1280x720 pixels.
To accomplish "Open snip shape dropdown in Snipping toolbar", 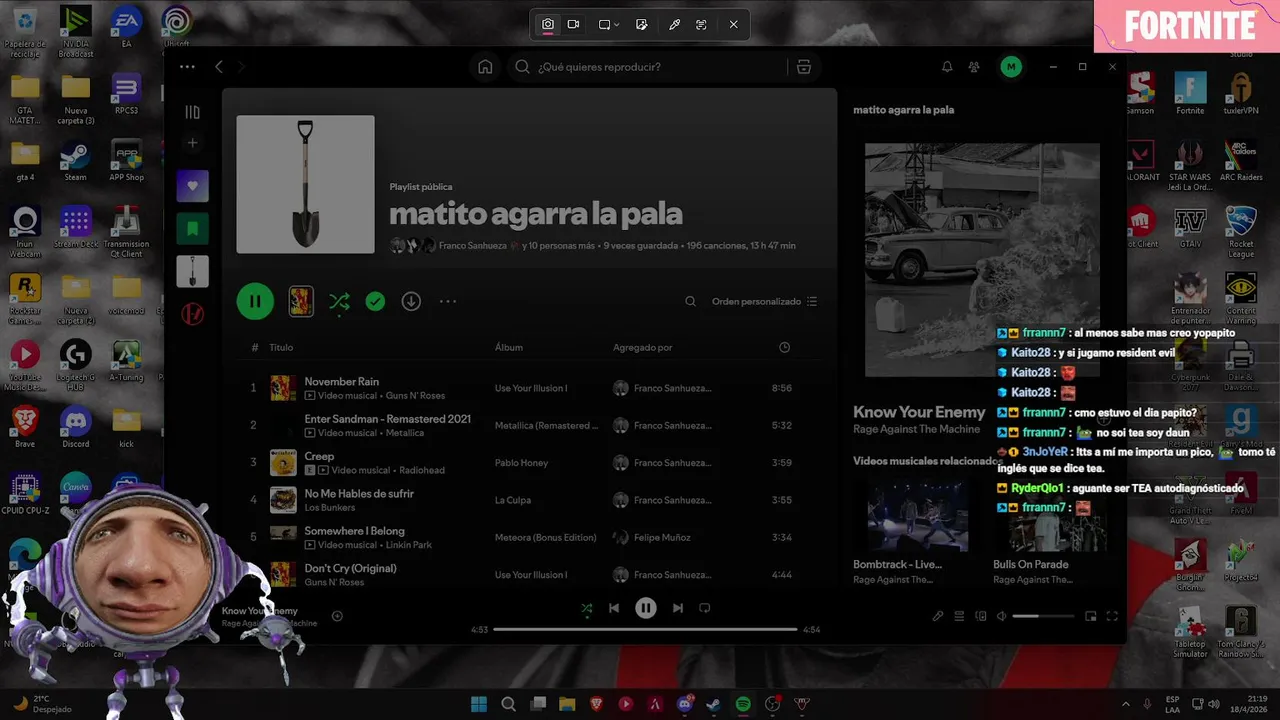I will click(609, 24).
